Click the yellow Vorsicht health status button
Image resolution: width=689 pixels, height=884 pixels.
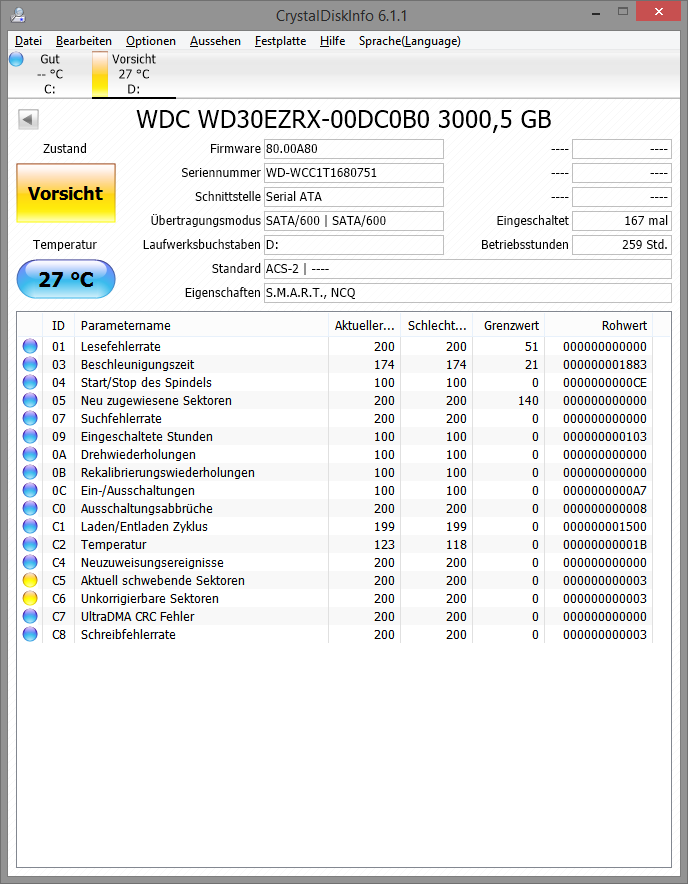tap(66, 193)
